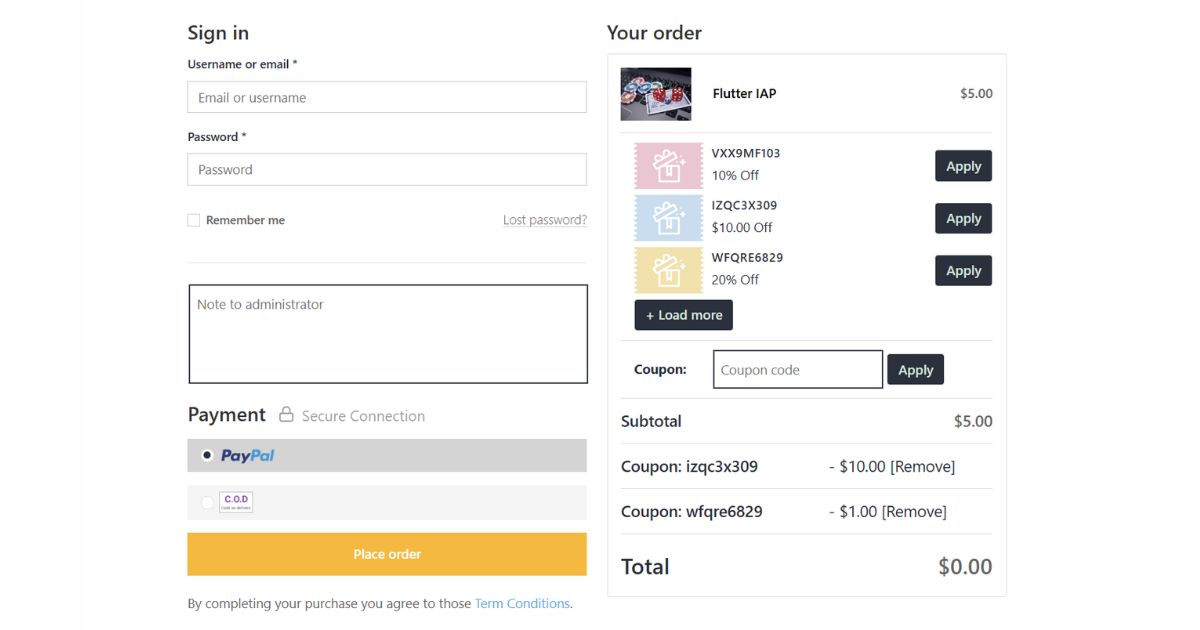Viewport: 1200px width, 630px height.
Task: Select the C.O.D radio button
Action: pyautogui.click(x=205, y=502)
